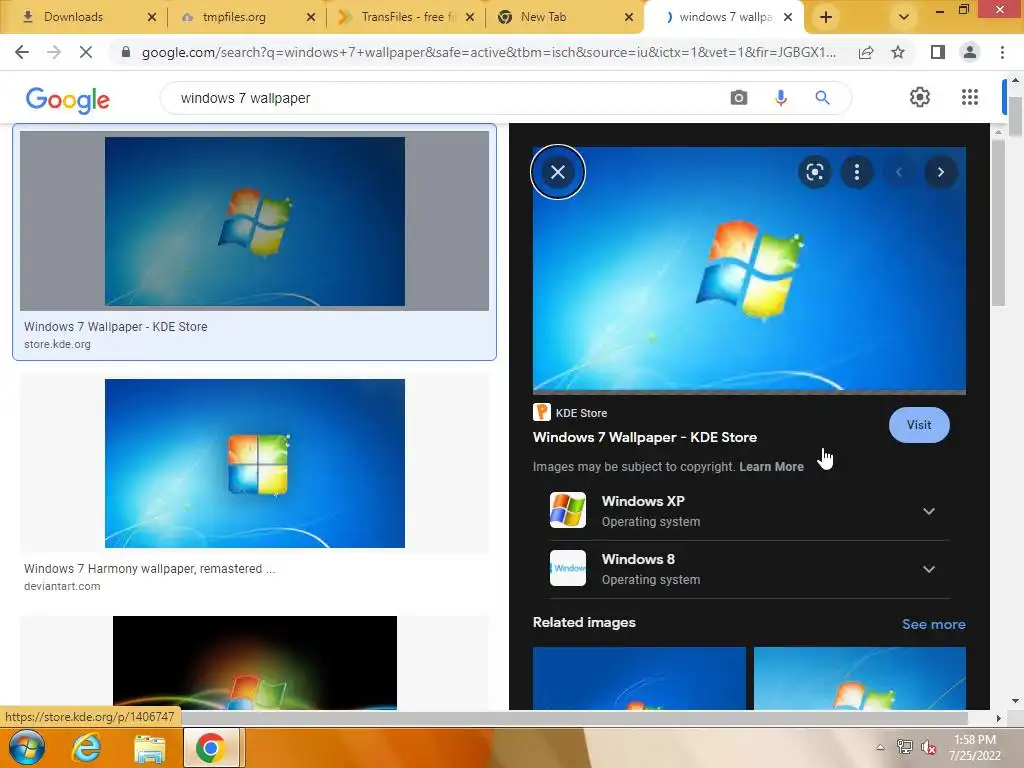This screenshot has width=1024, height=768.
Task: Close the image preview panel
Action: click(558, 172)
